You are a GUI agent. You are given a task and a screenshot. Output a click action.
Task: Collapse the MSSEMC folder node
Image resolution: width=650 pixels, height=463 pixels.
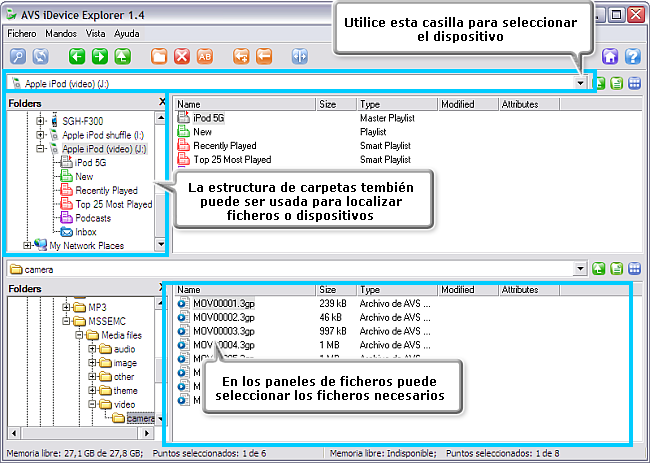pyautogui.click(x=66, y=321)
